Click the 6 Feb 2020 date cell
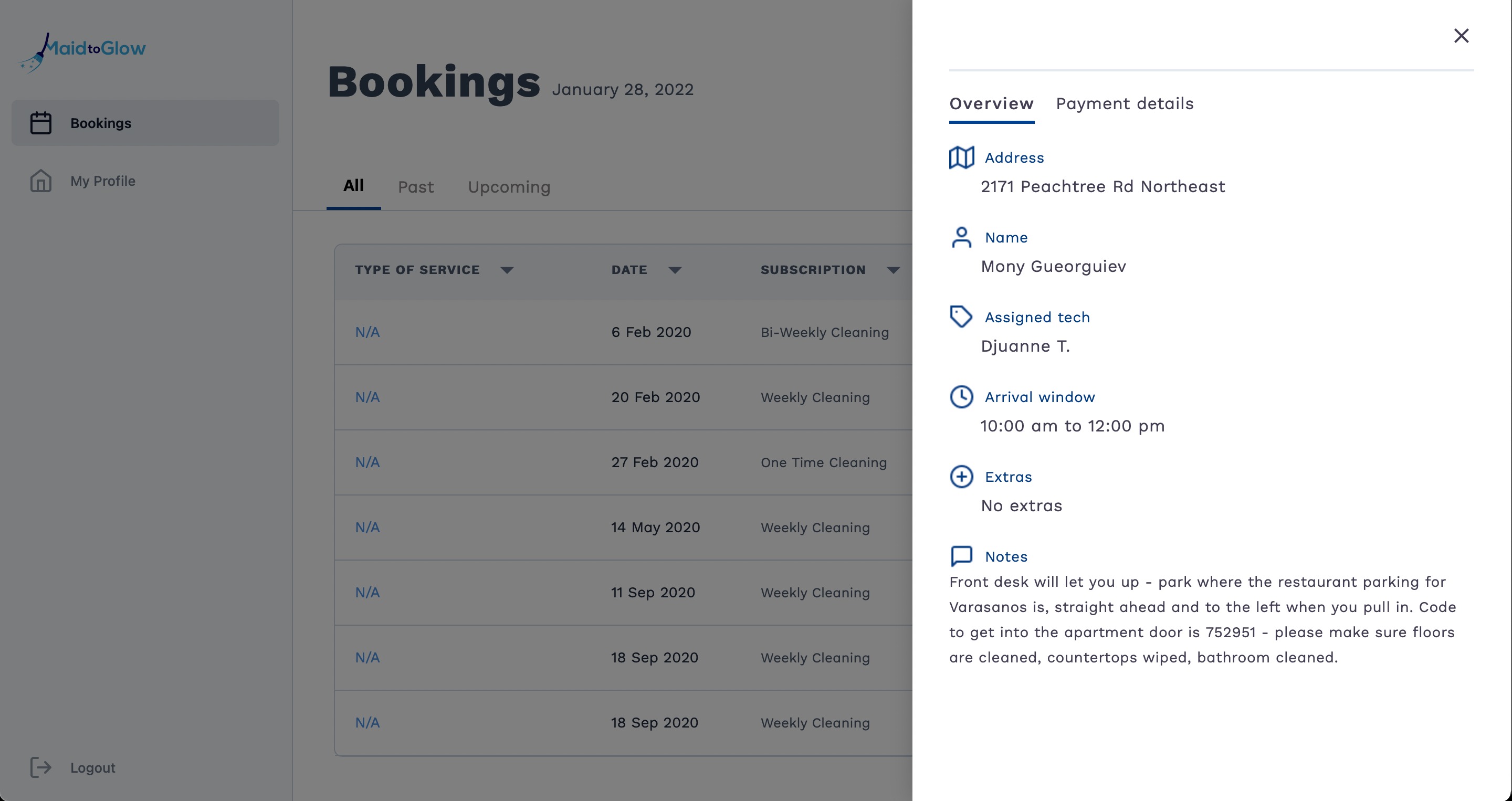 (651, 332)
